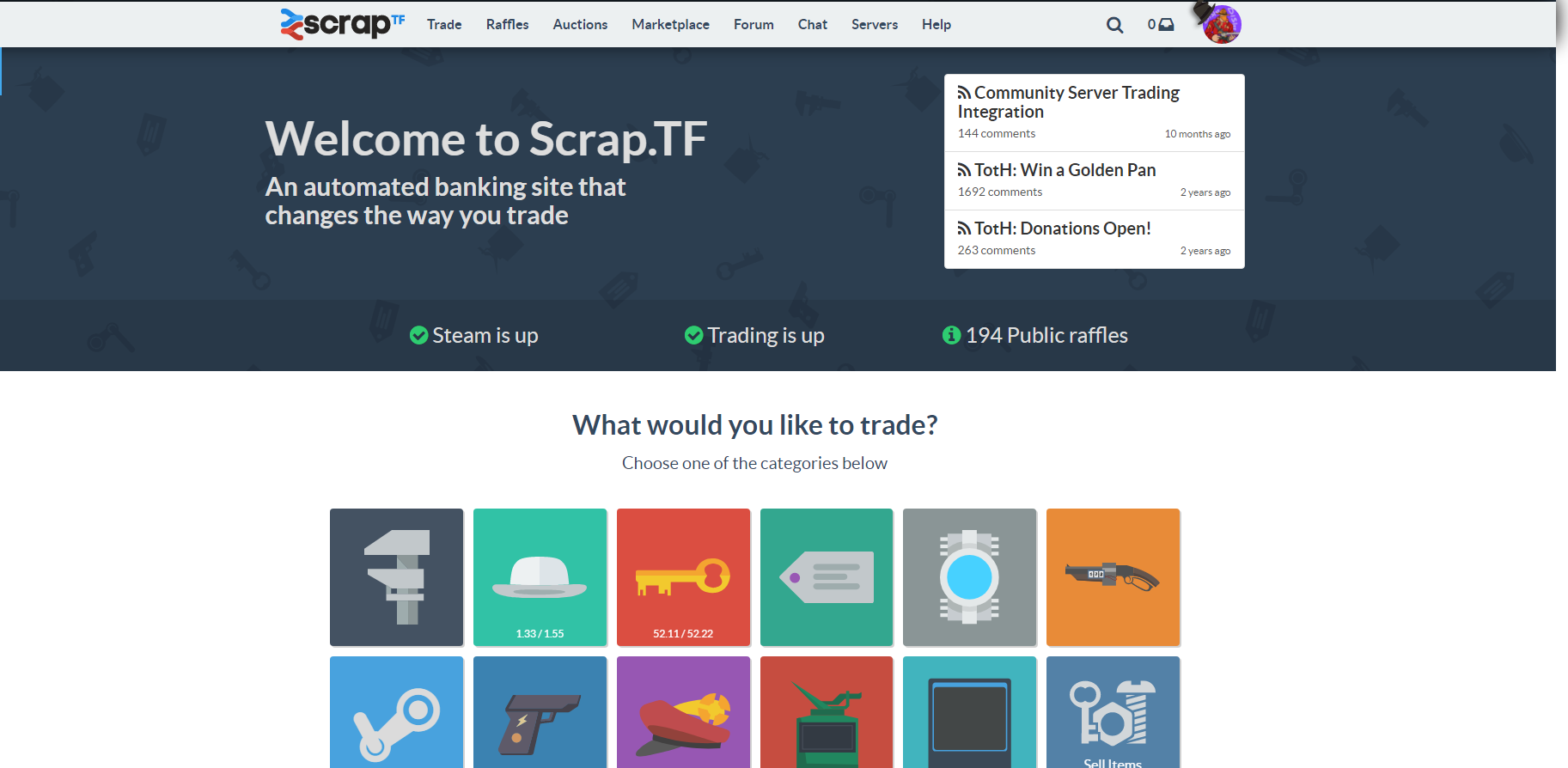This screenshot has width=1568, height=768.
Task: Open the Marketplace menu
Action: coord(671,25)
